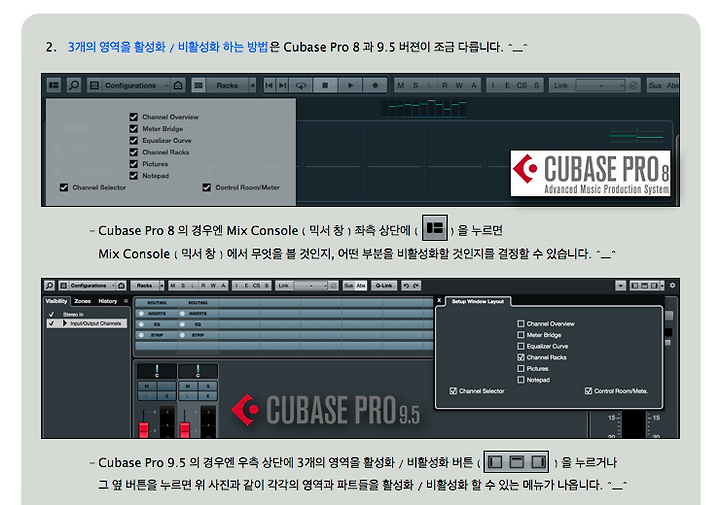
Task: Open Racks dropdown arrow in Cubase 9.5 toolbar
Action: tap(162, 286)
